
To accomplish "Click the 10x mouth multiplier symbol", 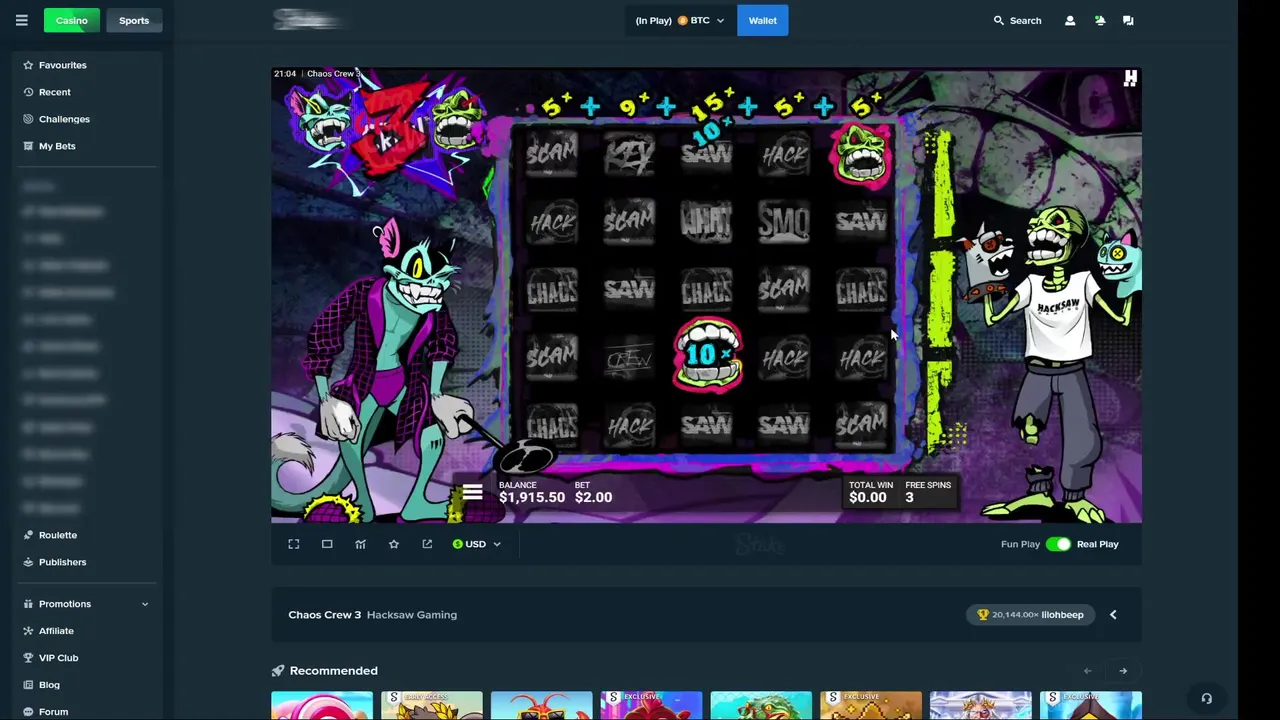I will (x=707, y=354).
